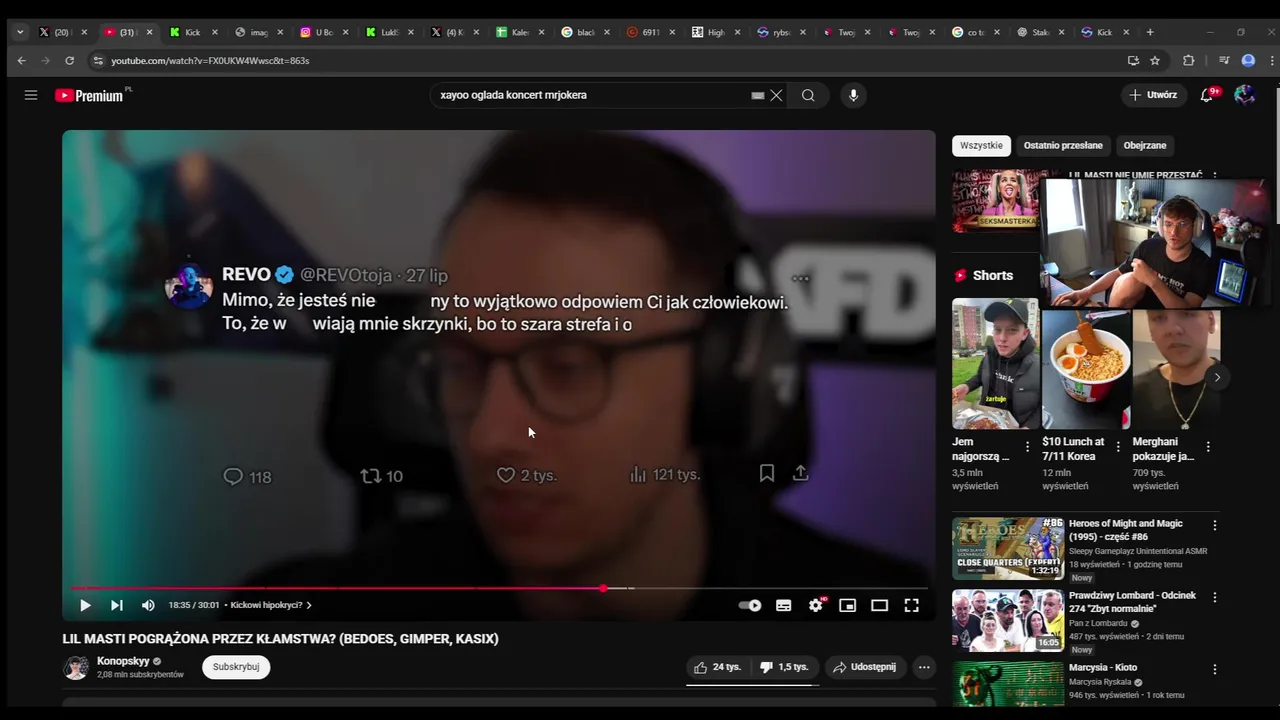Viewport: 1280px width, 720px height.
Task: Open options for 'Jem najgorszą' short
Action: click(1027, 447)
